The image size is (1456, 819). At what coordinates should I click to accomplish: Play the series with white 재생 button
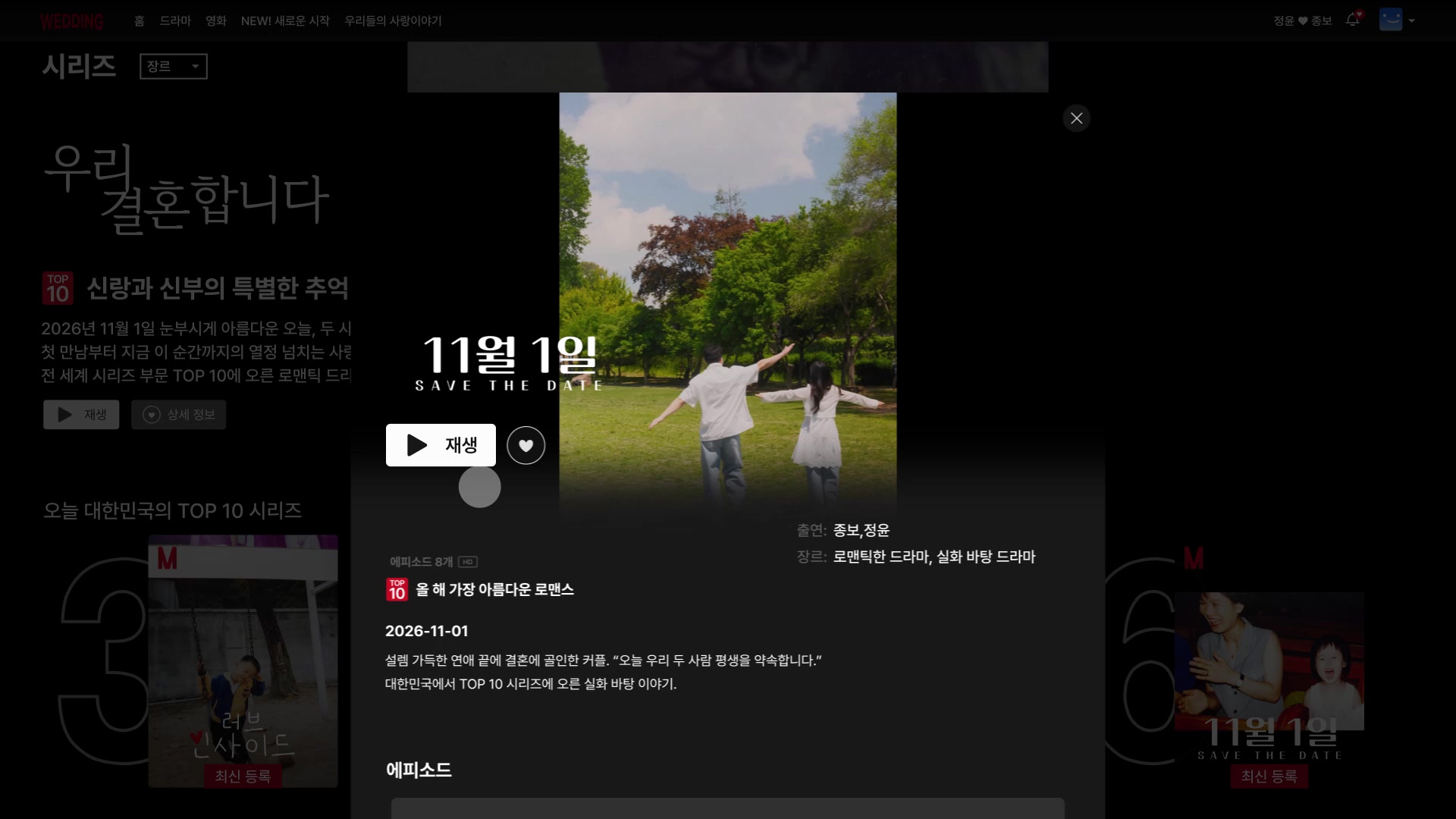pyautogui.click(x=441, y=445)
